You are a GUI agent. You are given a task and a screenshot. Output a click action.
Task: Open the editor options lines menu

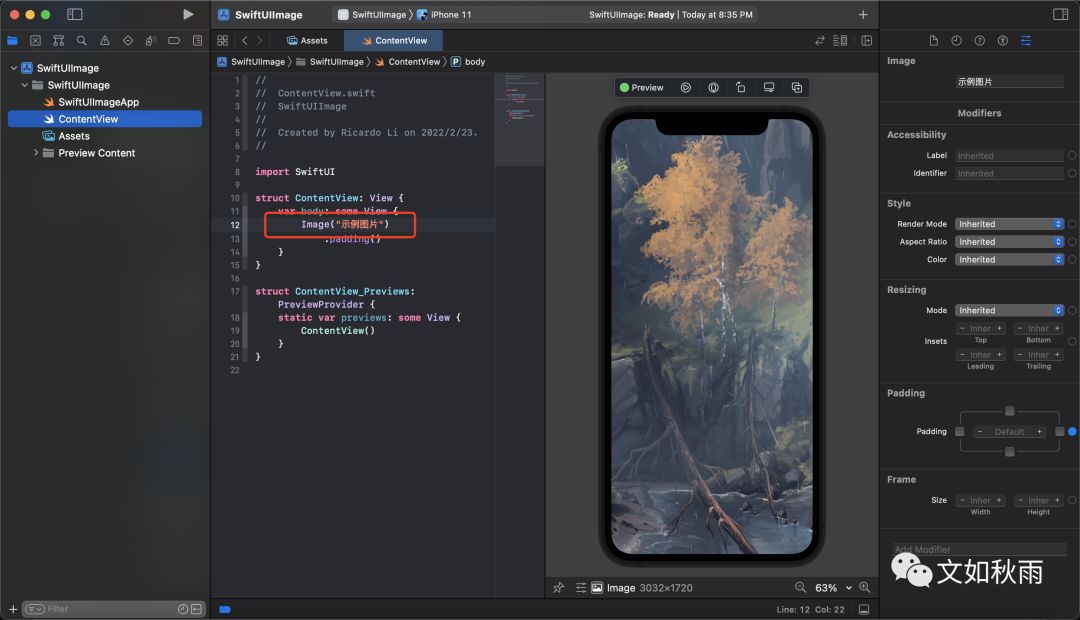click(840, 41)
